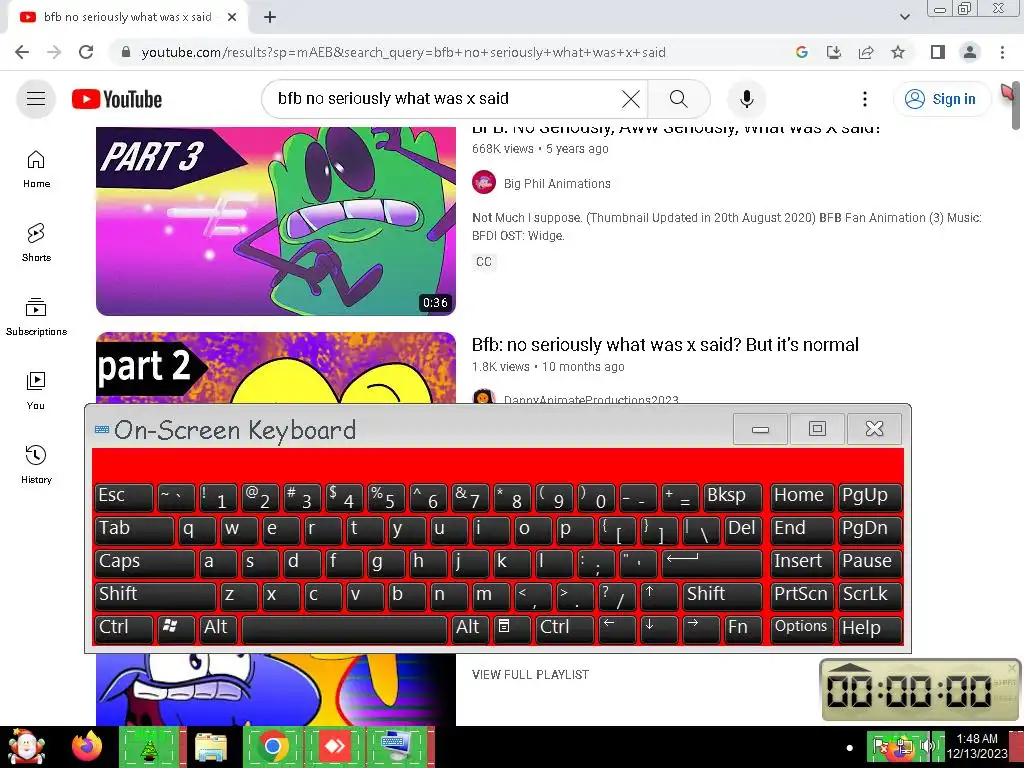
Task: Toggle Caps key on On-Screen Keyboard
Action: (x=144, y=562)
